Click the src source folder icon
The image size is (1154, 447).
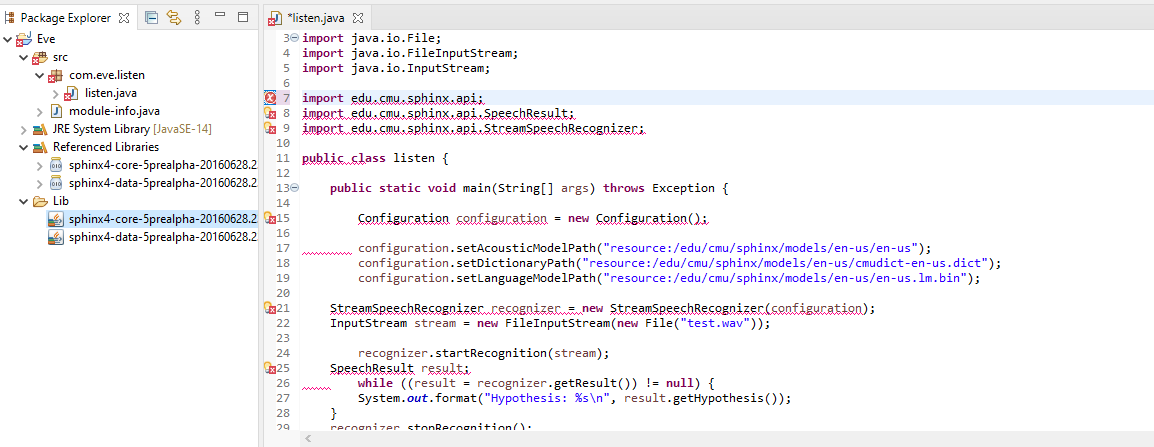40,57
